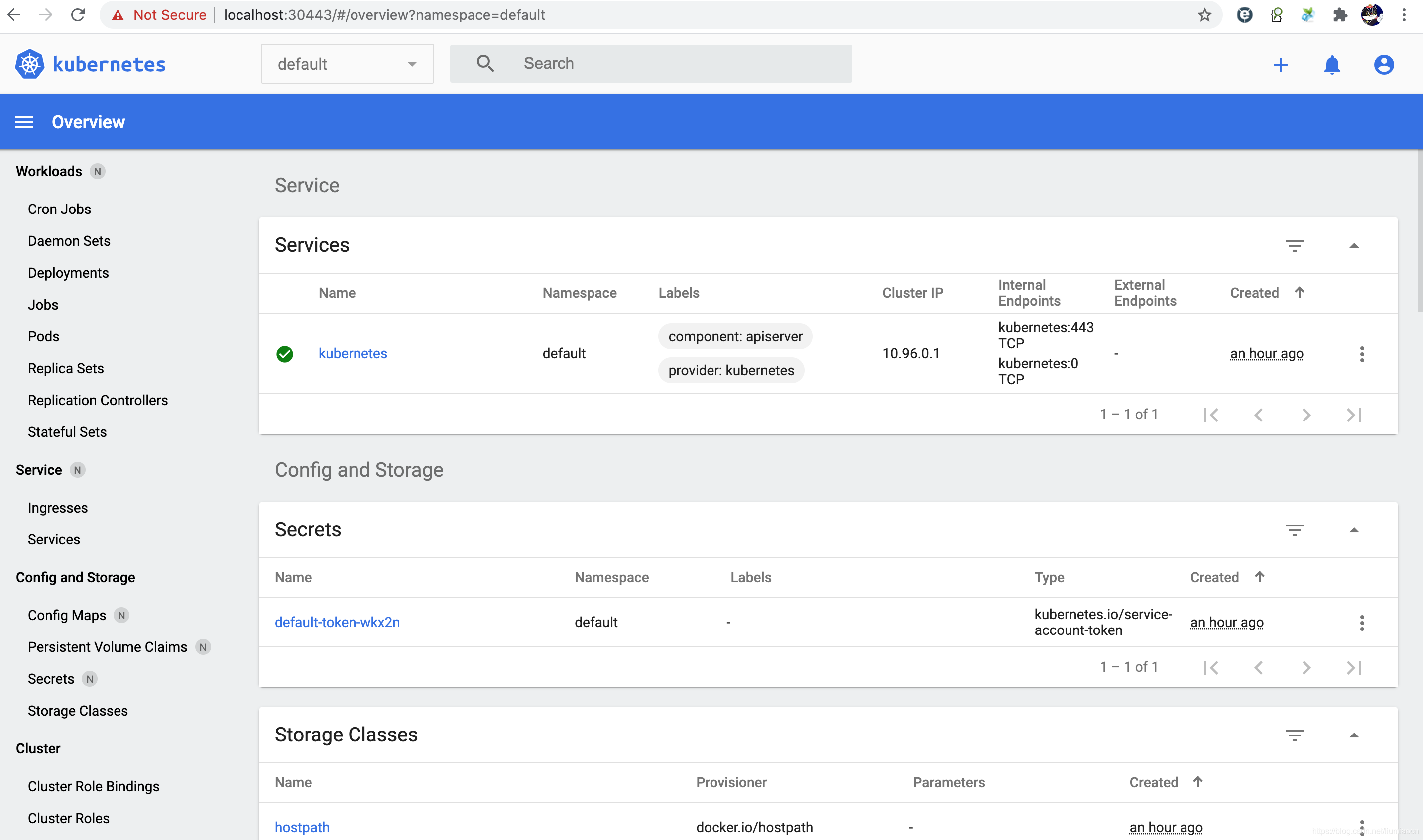Sort Services by Created arrow
Viewport: 1423px width, 840px height.
[x=1299, y=292]
